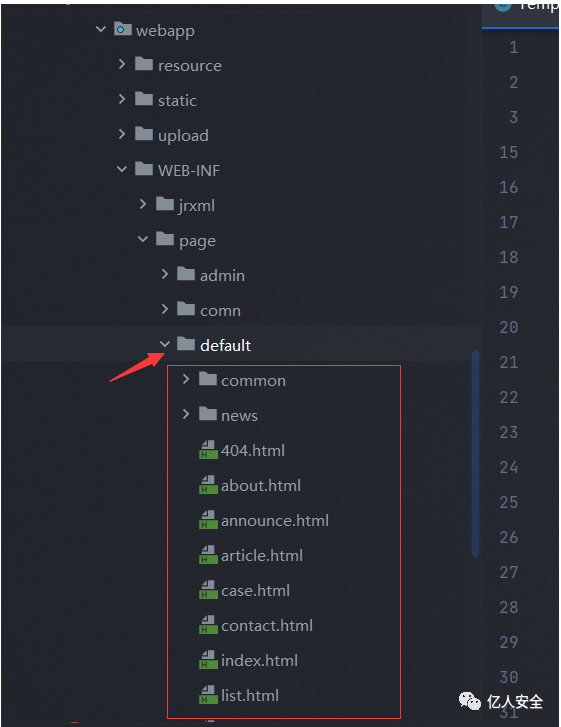Click the webapp web-module folder icon
Viewport: 561px width, 727px height.
pos(122,30)
